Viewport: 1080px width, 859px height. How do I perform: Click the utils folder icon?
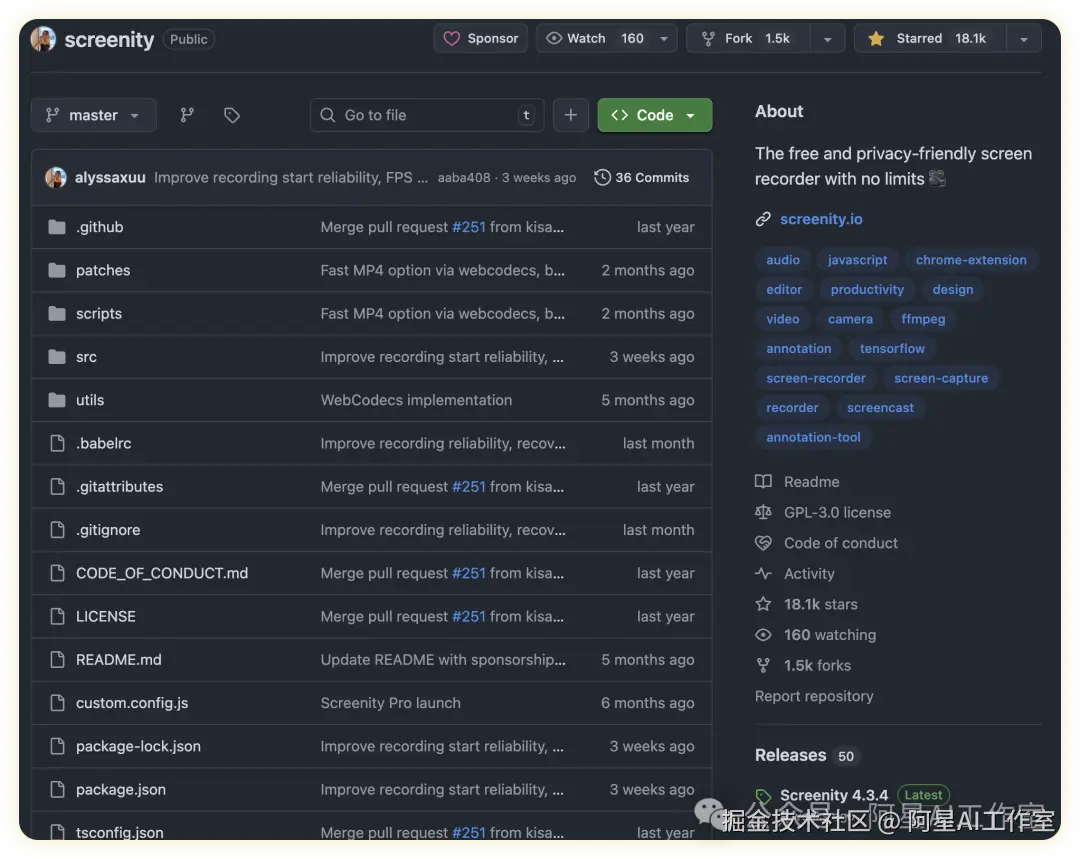click(57, 400)
